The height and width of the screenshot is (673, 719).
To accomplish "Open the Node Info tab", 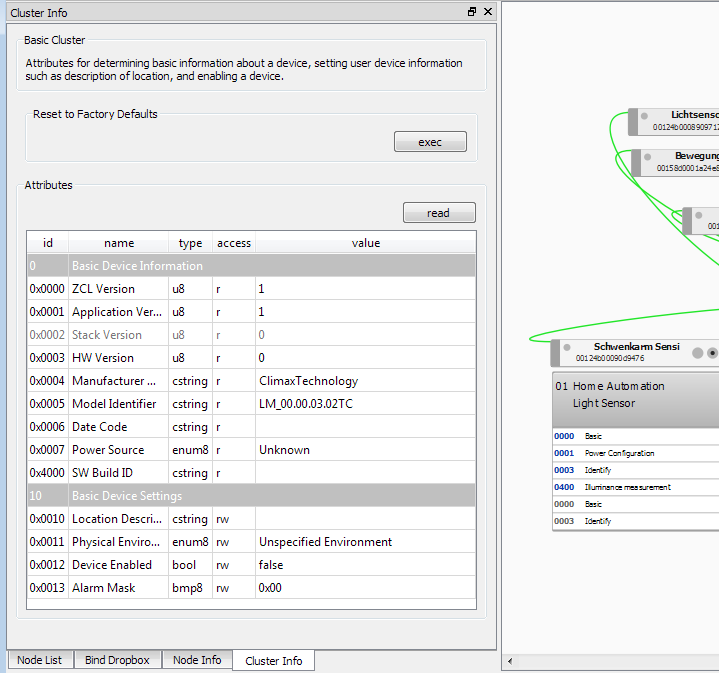I will pyautogui.click(x=197, y=660).
